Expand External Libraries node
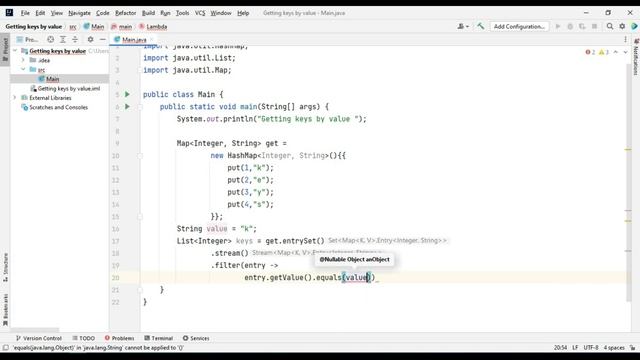Image resolution: width=640 pixels, height=360 pixels. click(15, 98)
